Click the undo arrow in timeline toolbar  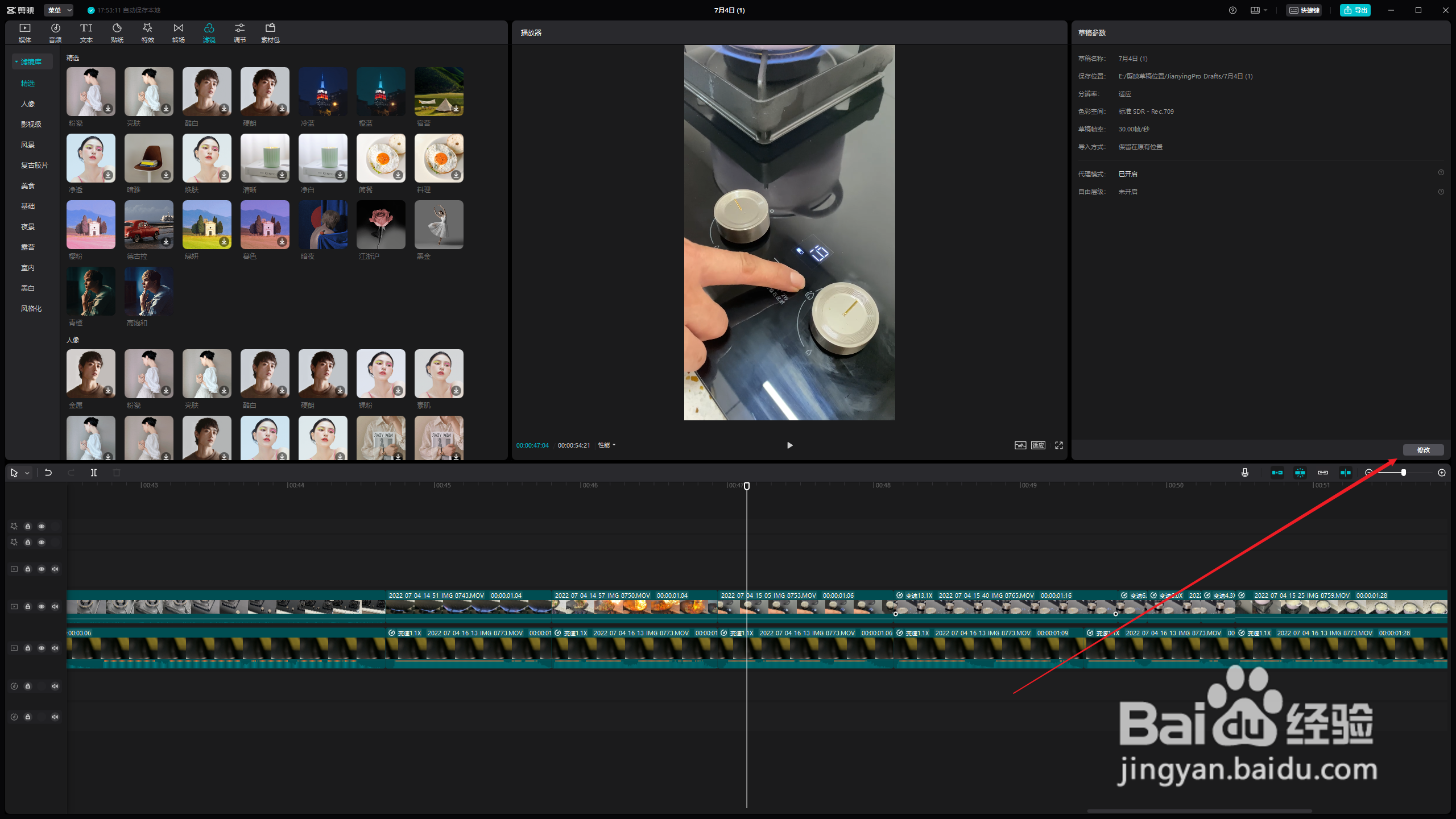tap(48, 473)
